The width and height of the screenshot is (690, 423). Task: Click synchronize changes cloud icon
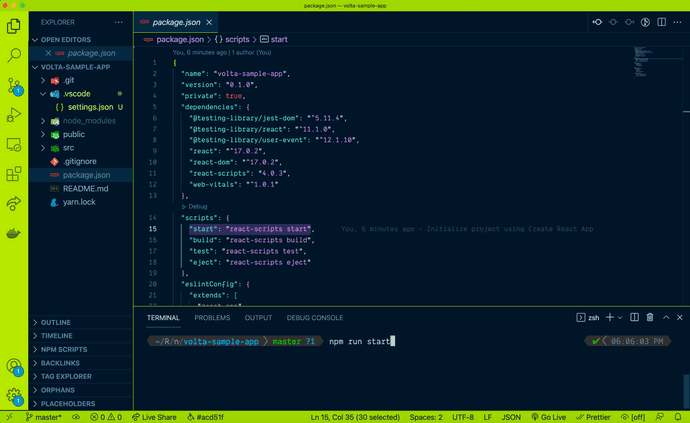point(76,417)
